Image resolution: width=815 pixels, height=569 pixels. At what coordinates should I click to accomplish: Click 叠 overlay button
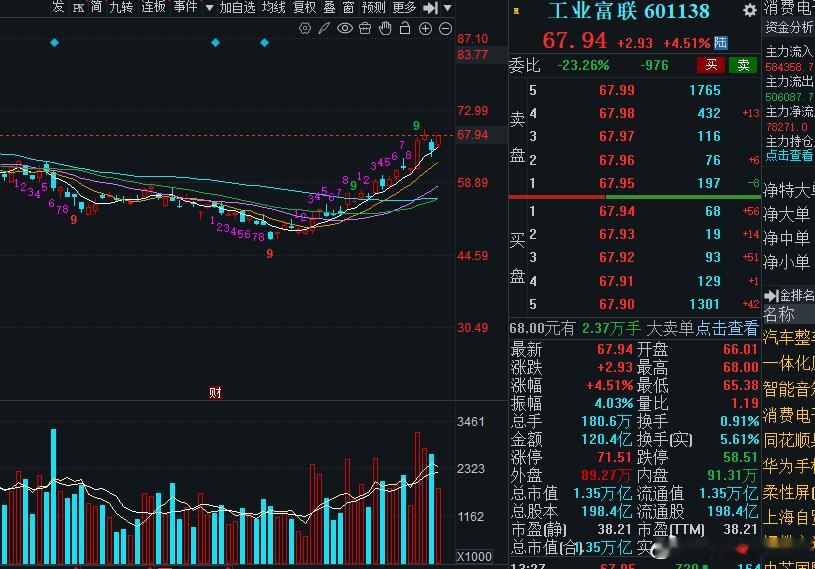330,7
